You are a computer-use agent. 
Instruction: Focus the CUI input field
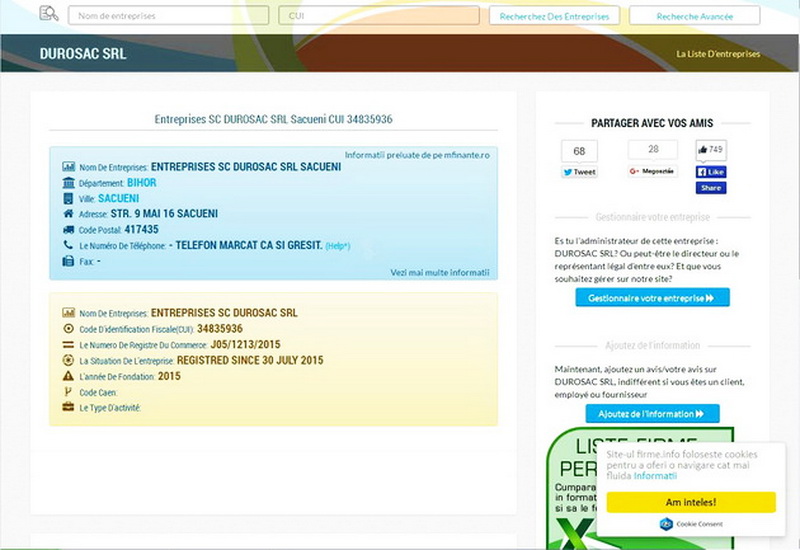[x=379, y=16]
